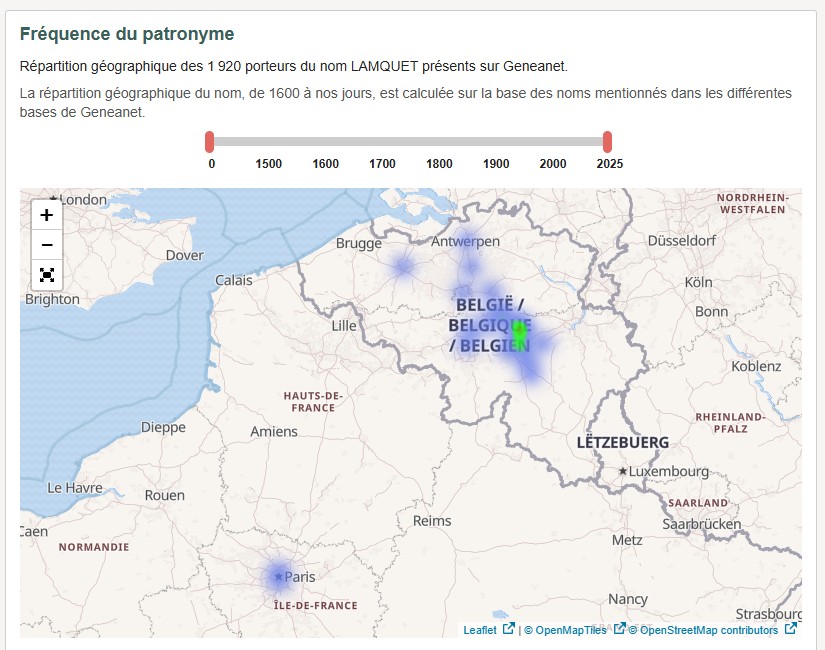Click external link icon beside Leaflet
The height and width of the screenshot is (650, 825).
(508, 629)
